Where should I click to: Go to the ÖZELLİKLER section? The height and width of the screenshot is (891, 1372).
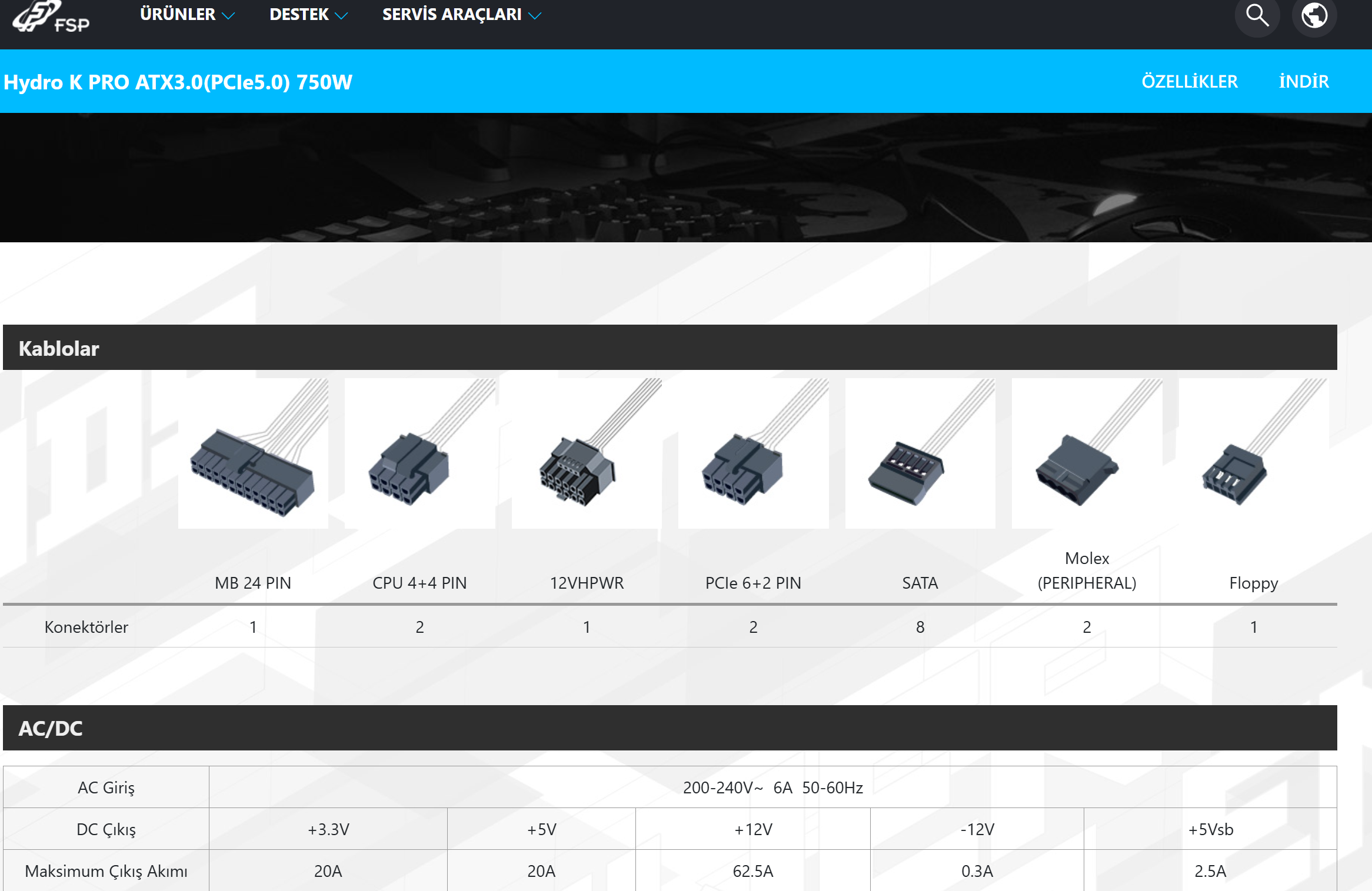(x=1190, y=82)
